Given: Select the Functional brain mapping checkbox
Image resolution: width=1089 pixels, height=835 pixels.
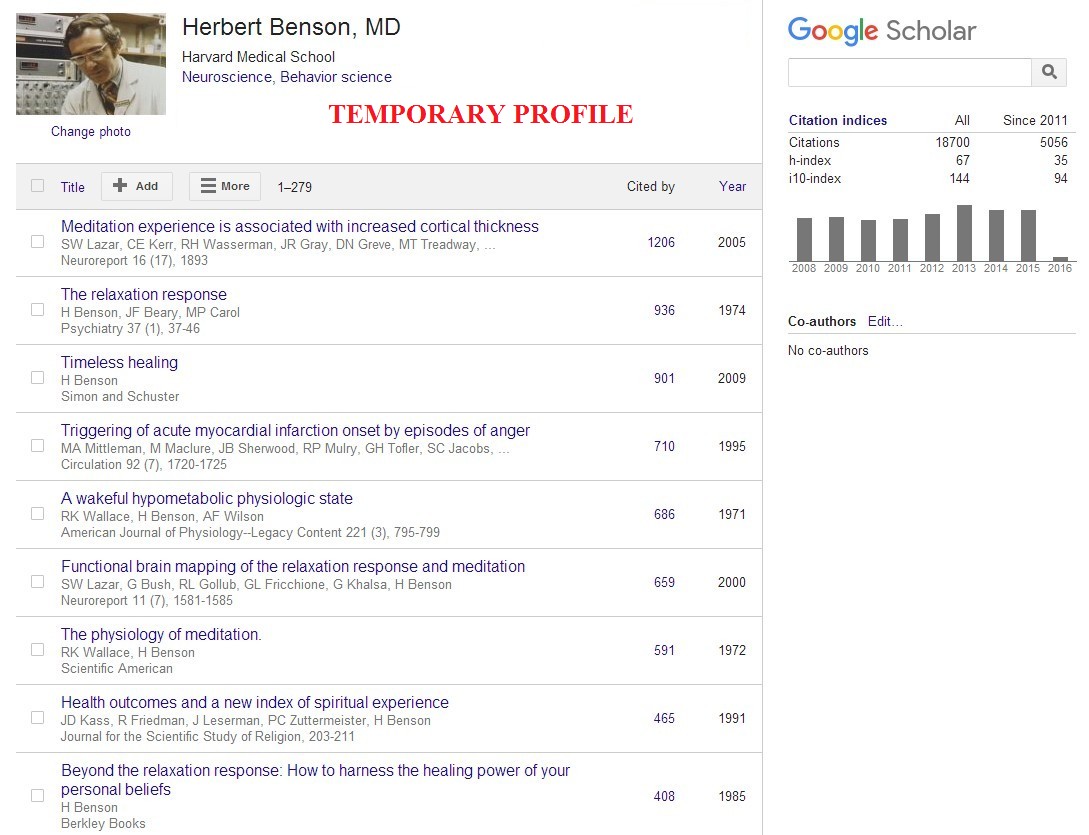Looking at the screenshot, I should click(38, 581).
